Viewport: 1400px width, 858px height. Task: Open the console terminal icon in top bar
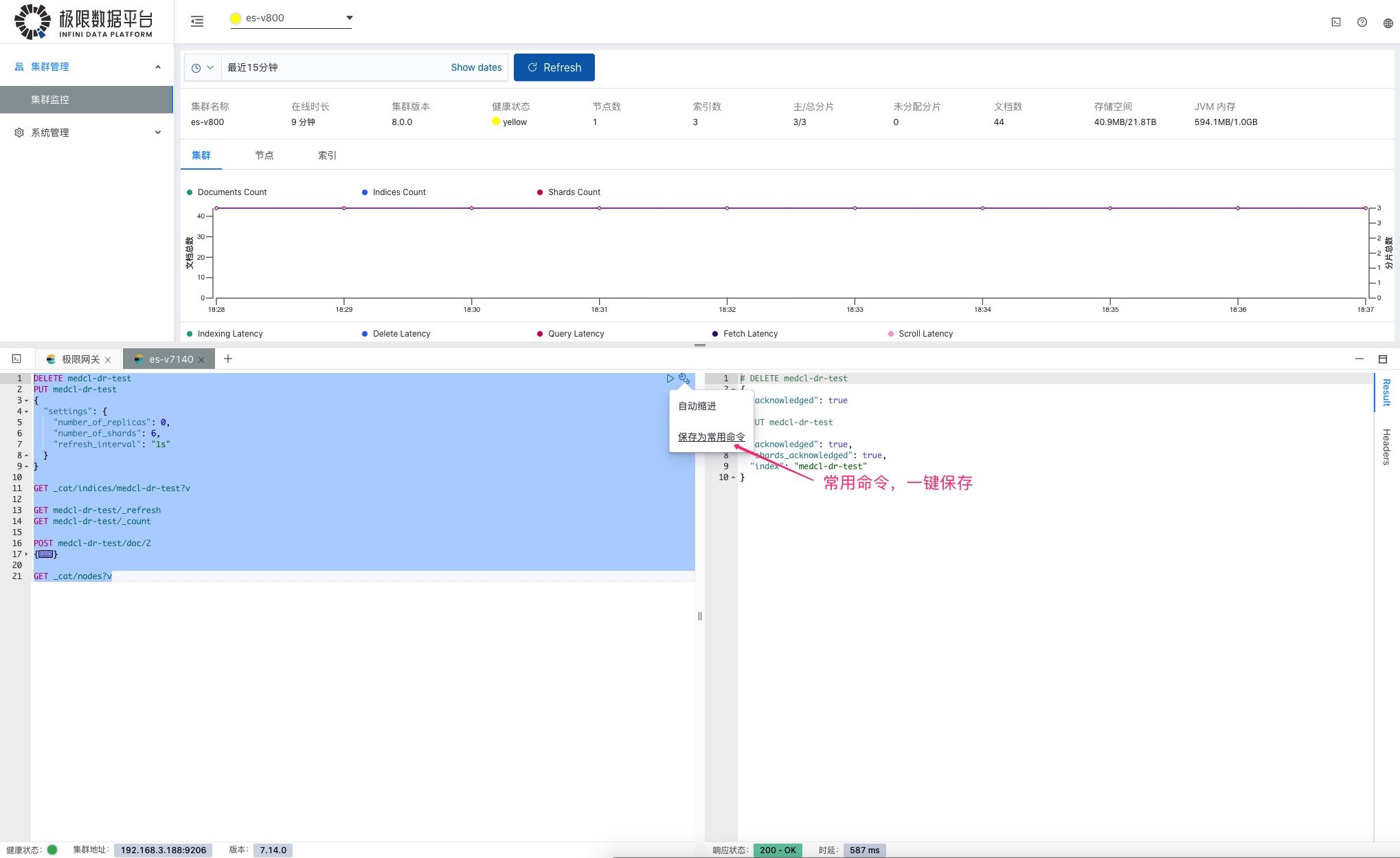[x=1336, y=22]
